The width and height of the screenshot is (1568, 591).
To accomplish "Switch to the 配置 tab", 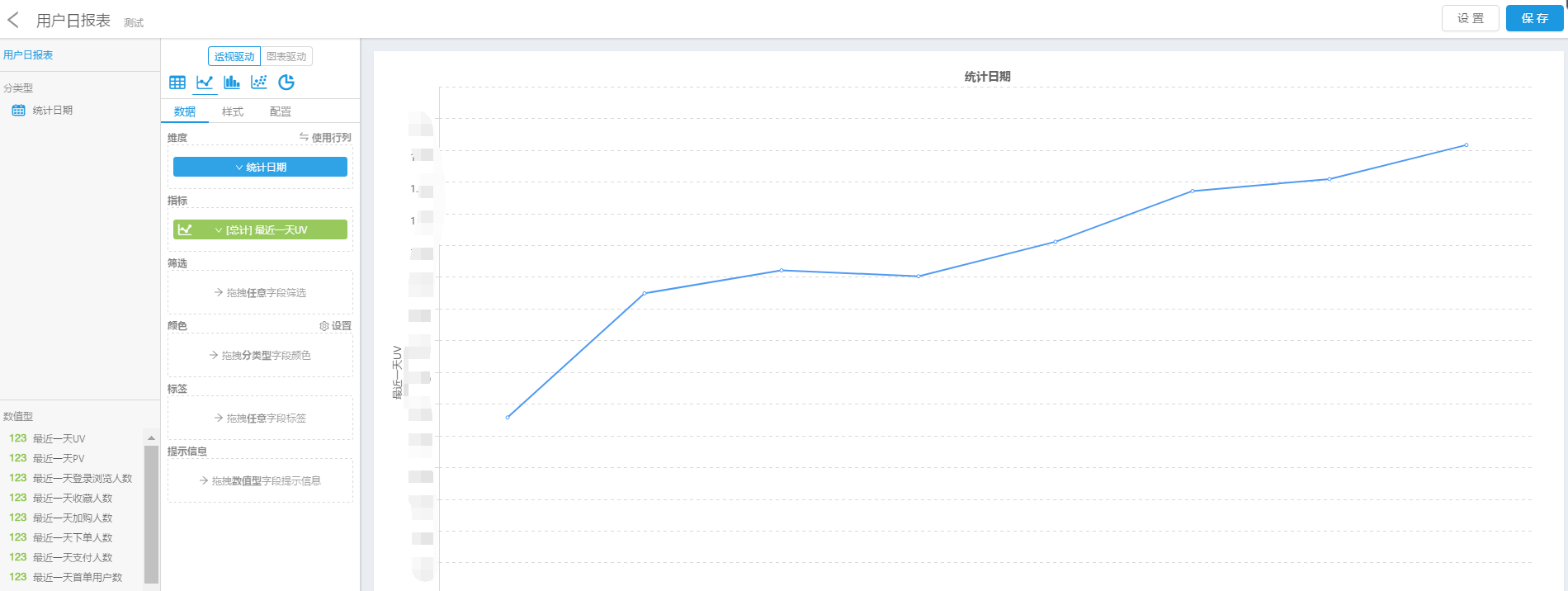I will [x=281, y=111].
